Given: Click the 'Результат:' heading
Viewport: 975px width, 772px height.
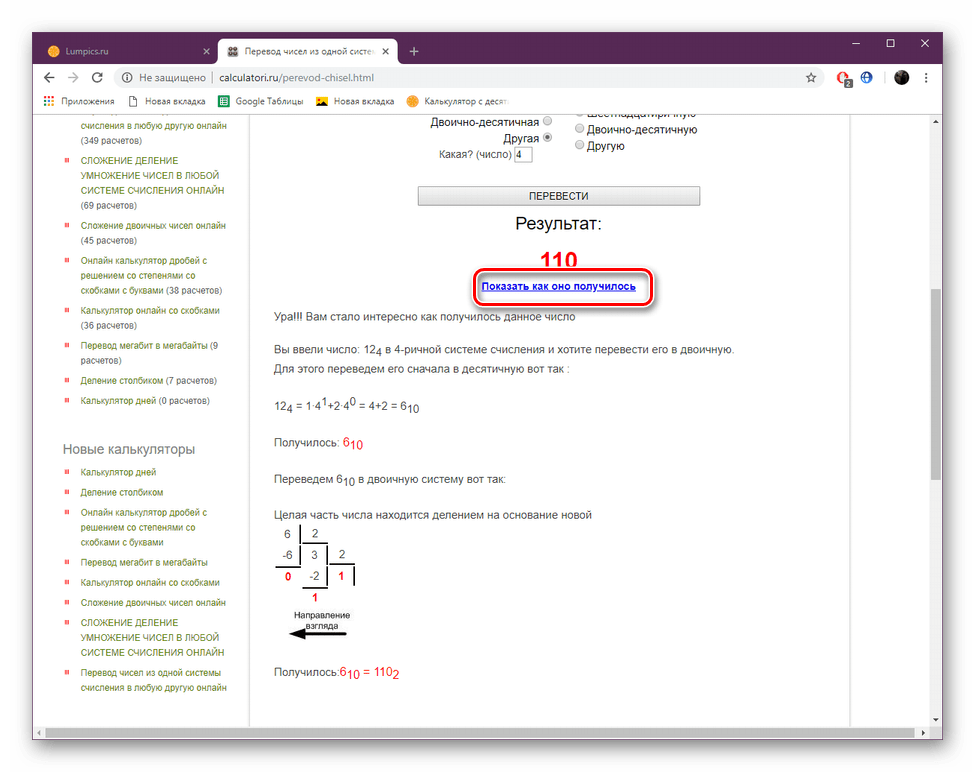Looking at the screenshot, I should pos(558,224).
